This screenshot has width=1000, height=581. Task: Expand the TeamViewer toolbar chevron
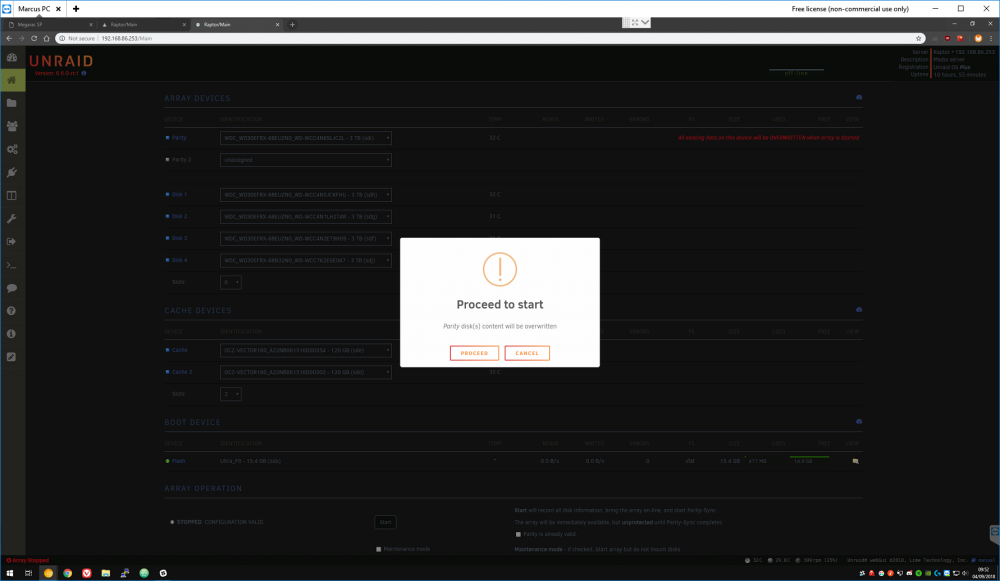(x=645, y=22)
